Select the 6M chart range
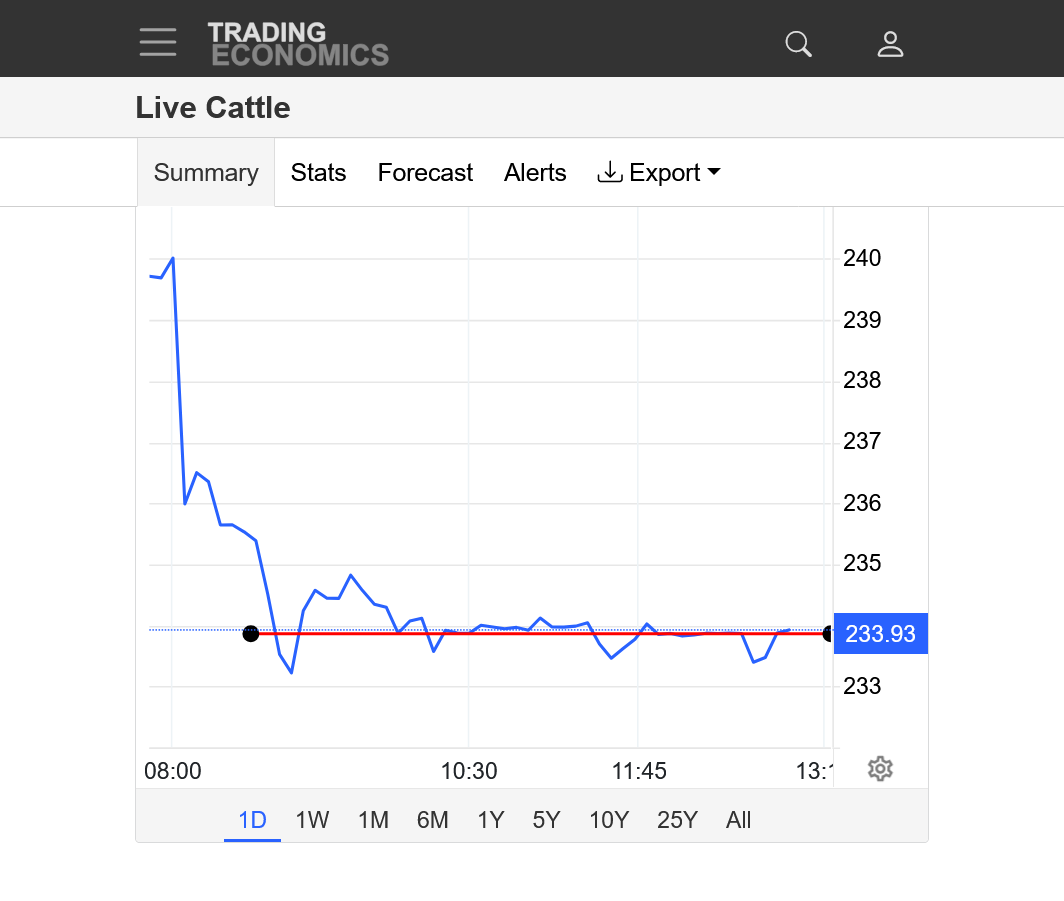Screen dimensions: 1064x901 [x=432, y=820]
